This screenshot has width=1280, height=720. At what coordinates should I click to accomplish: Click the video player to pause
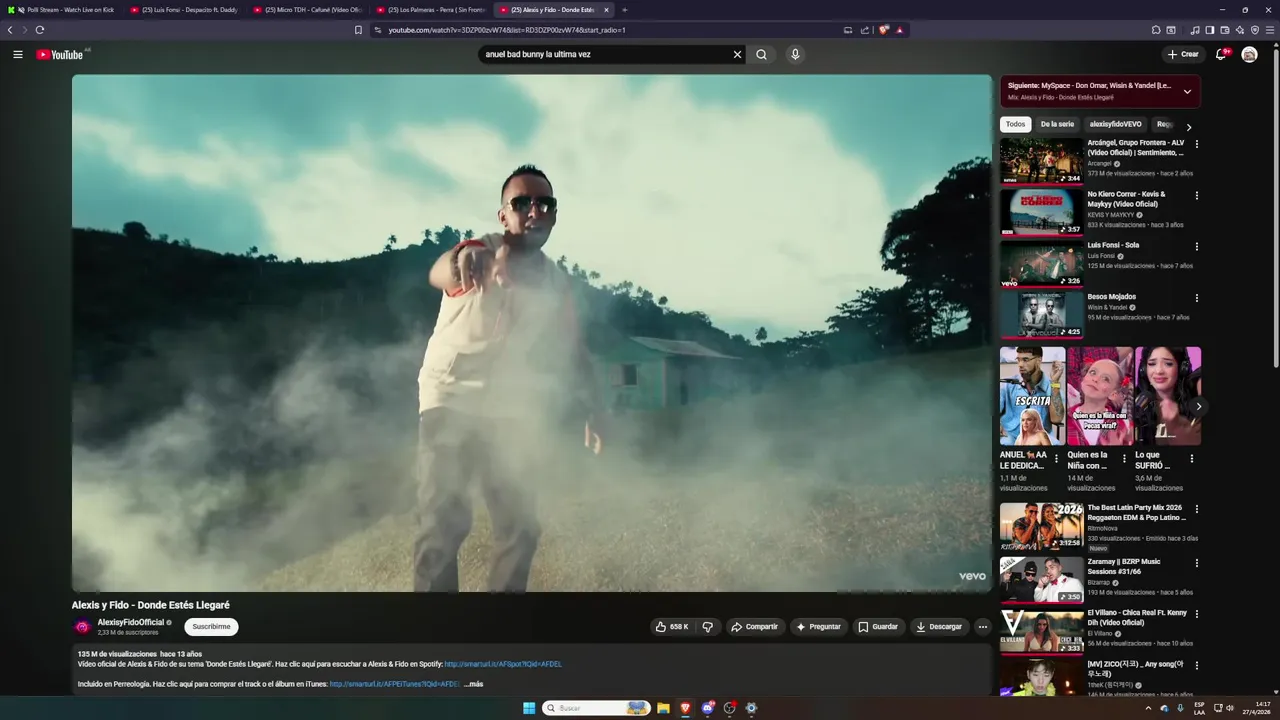[x=532, y=333]
